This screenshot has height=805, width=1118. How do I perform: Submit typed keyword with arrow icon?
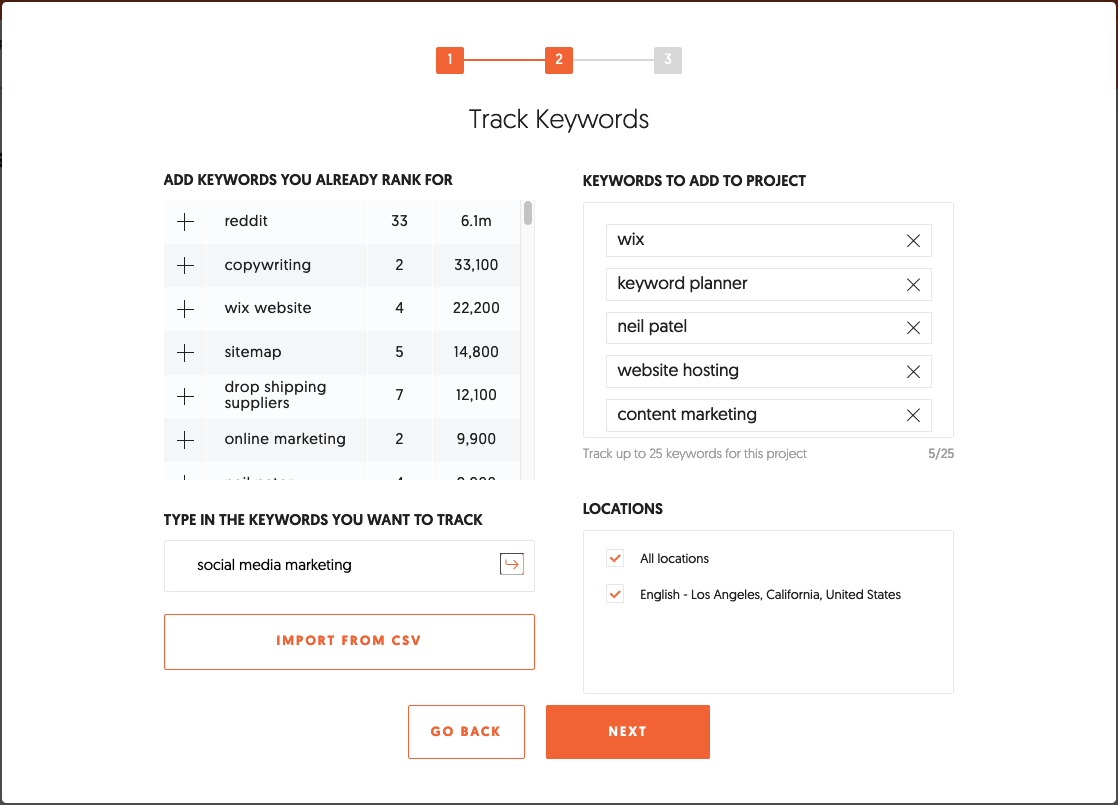512,564
